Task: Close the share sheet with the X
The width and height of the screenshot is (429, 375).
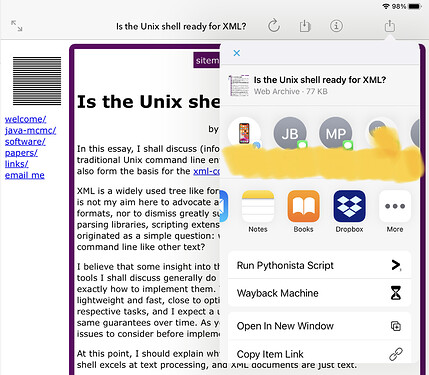Action: click(x=237, y=53)
